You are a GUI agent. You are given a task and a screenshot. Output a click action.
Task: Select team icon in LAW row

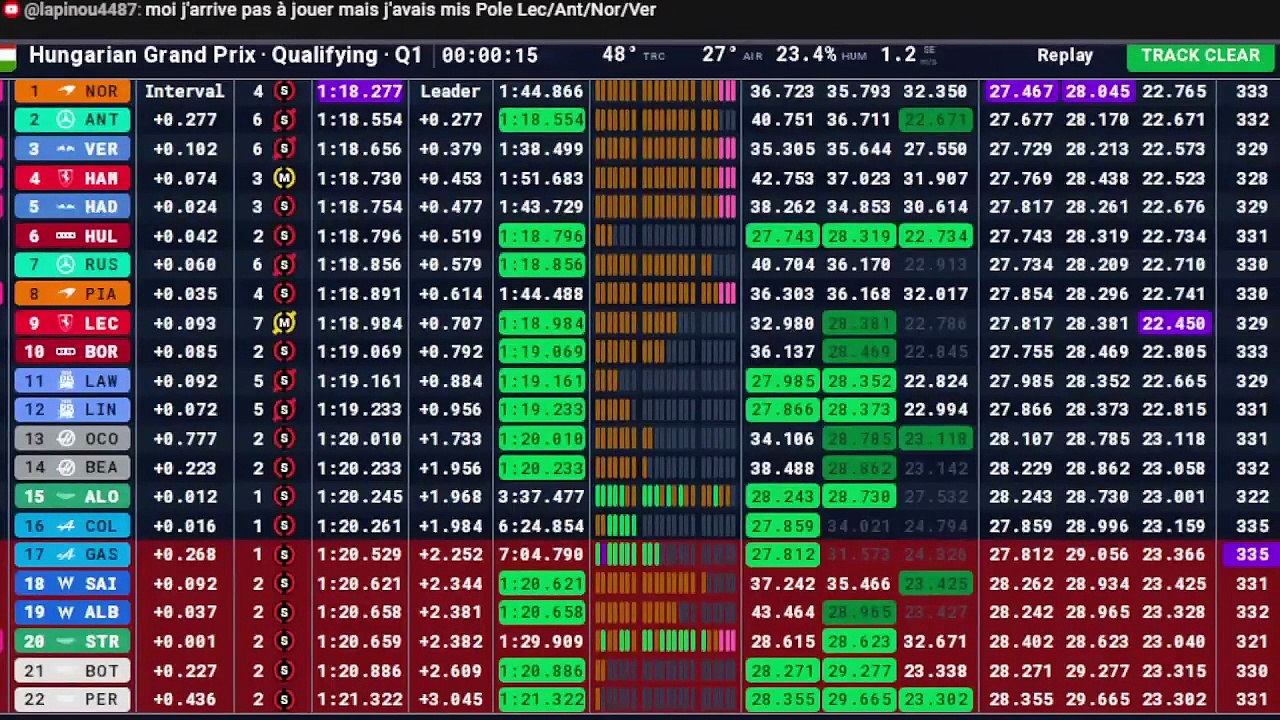pos(66,381)
